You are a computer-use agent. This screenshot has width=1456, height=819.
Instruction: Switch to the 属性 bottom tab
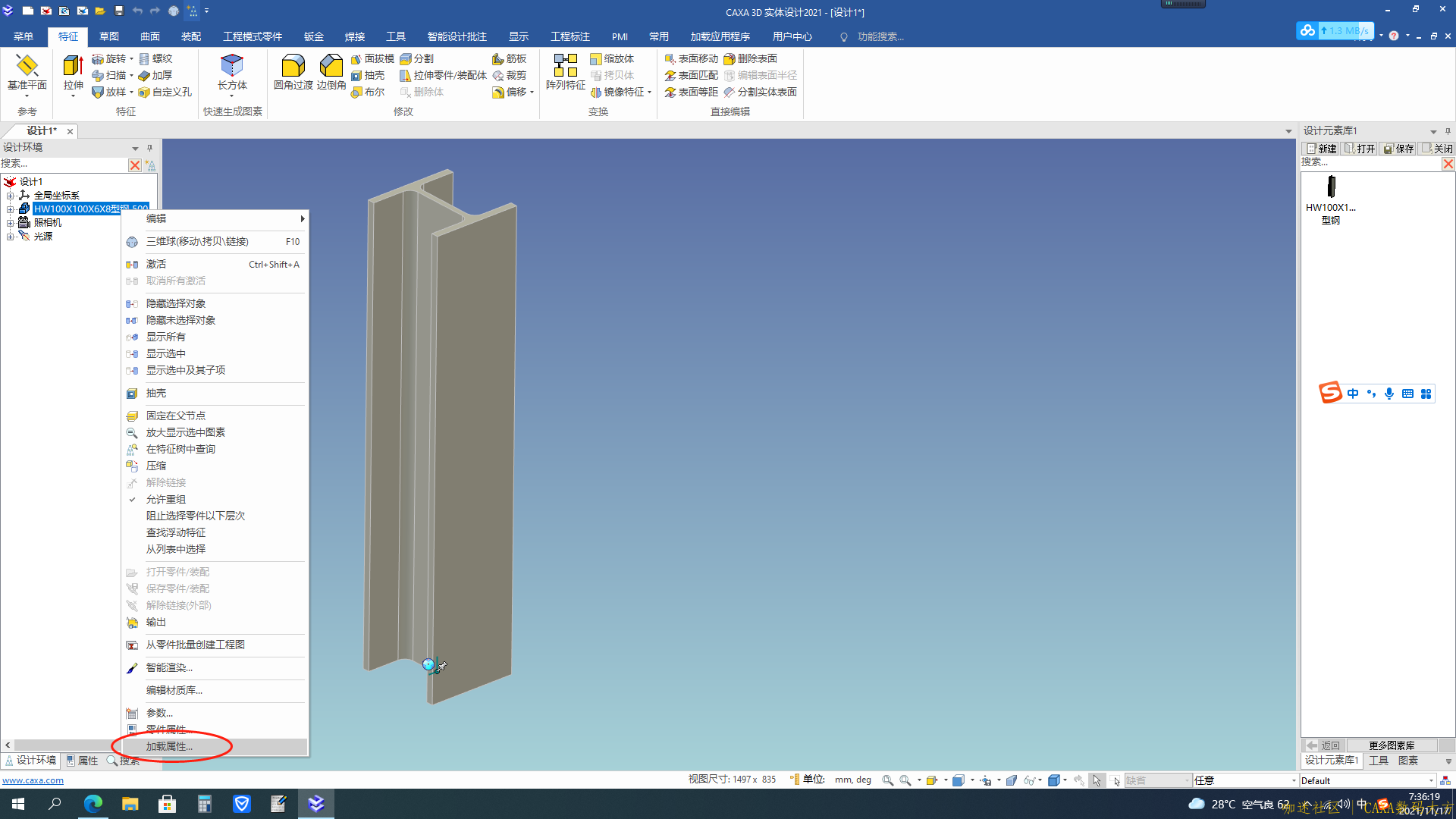coord(82,761)
